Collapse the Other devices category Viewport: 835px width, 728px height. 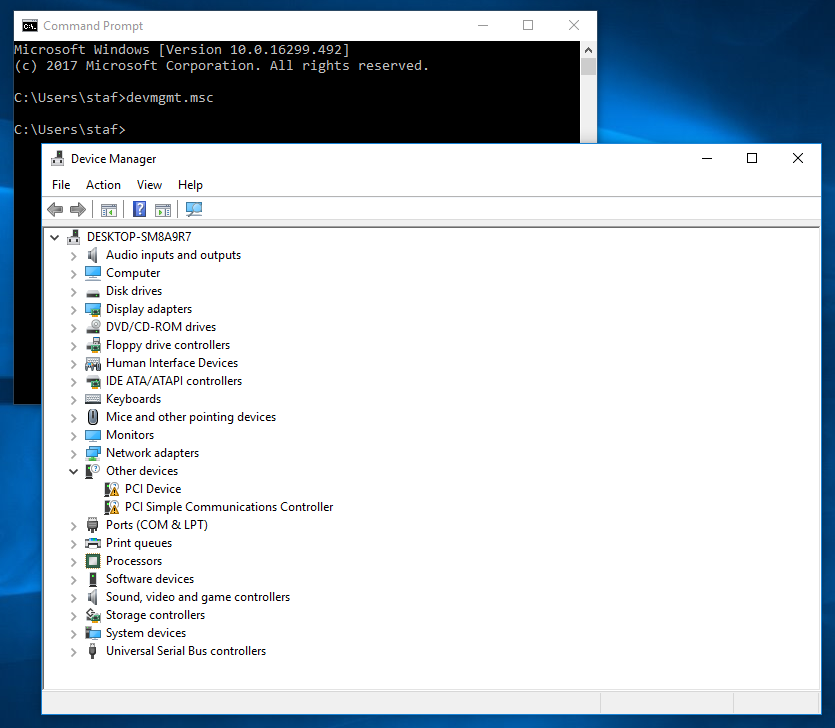click(x=74, y=471)
